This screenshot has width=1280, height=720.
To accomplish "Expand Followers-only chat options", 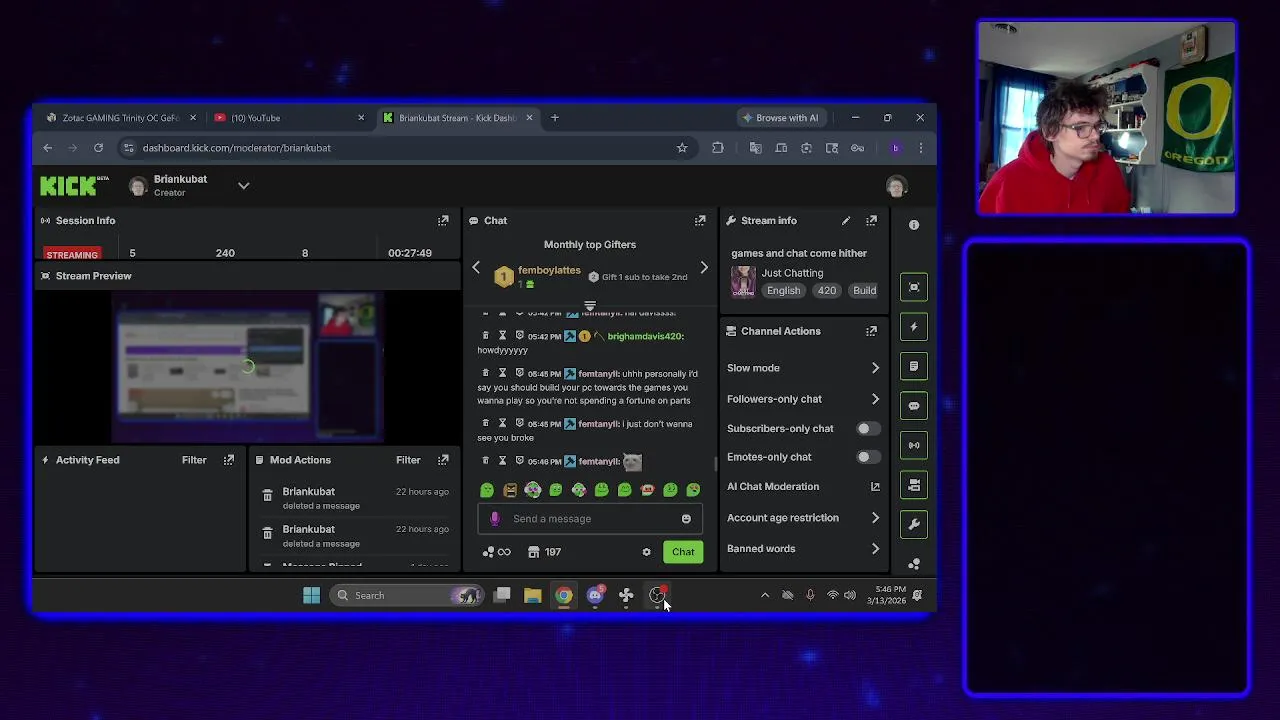I will 875,399.
